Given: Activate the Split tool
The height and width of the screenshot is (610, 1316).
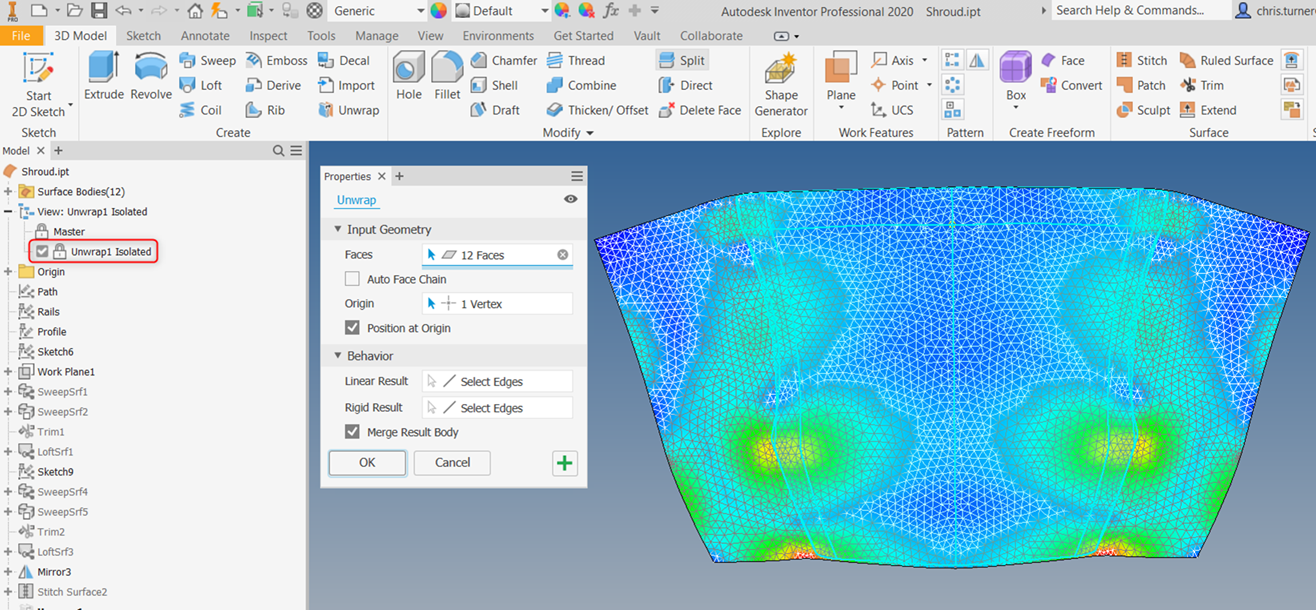Looking at the screenshot, I should coord(681,61).
